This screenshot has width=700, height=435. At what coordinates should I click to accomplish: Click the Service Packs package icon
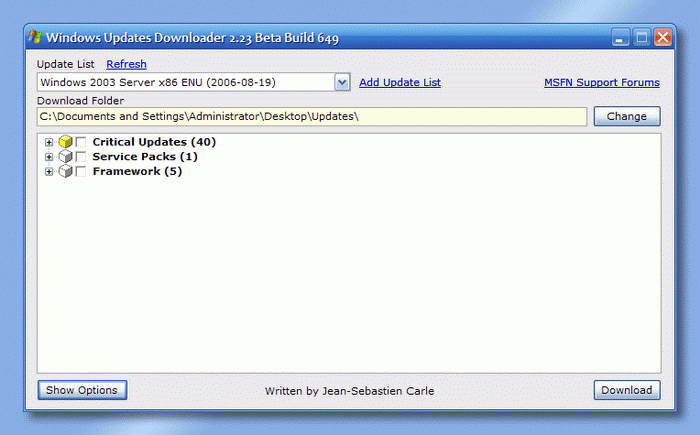(65, 156)
